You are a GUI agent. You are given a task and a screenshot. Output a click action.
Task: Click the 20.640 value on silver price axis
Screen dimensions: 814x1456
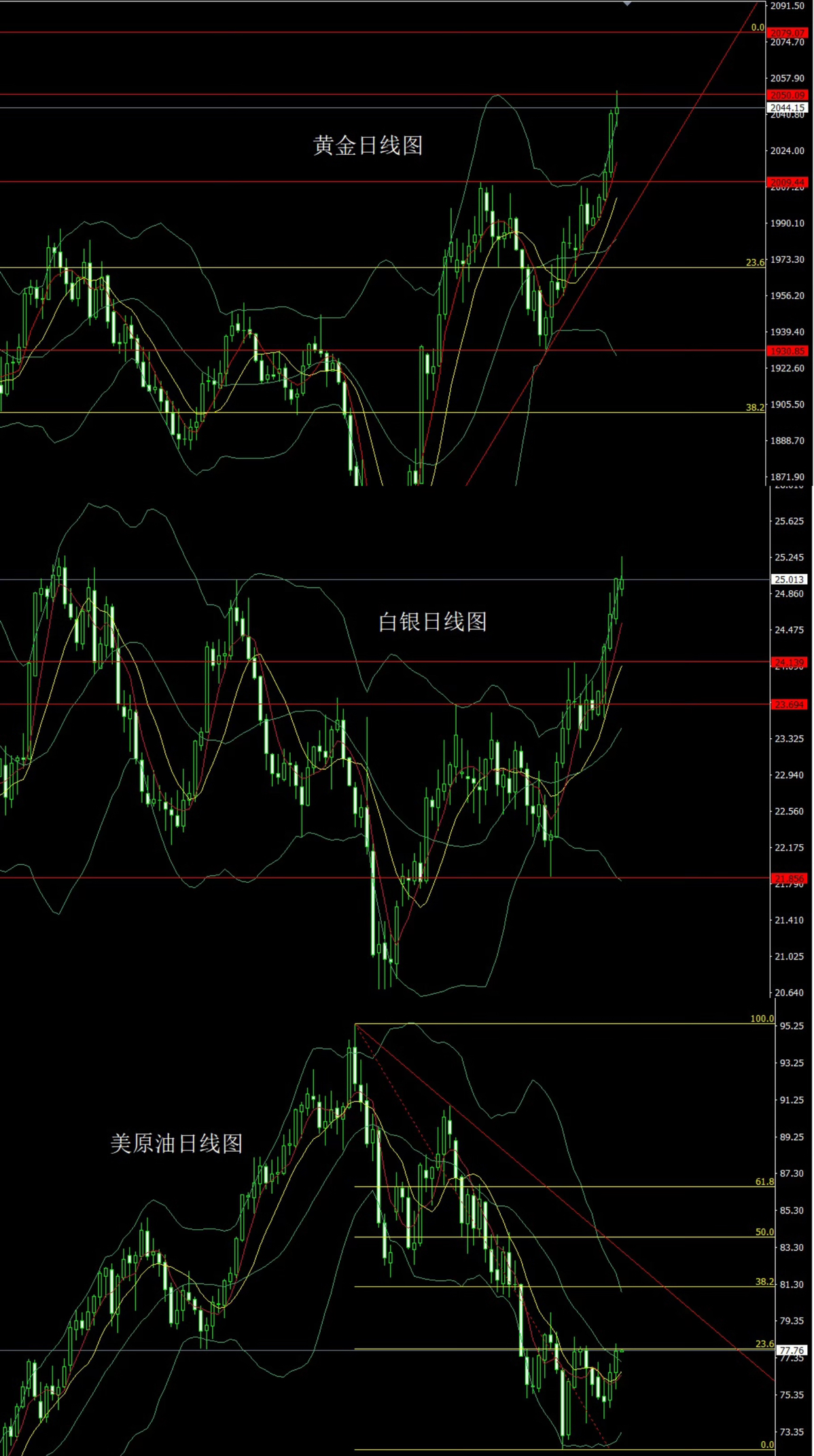790,993
